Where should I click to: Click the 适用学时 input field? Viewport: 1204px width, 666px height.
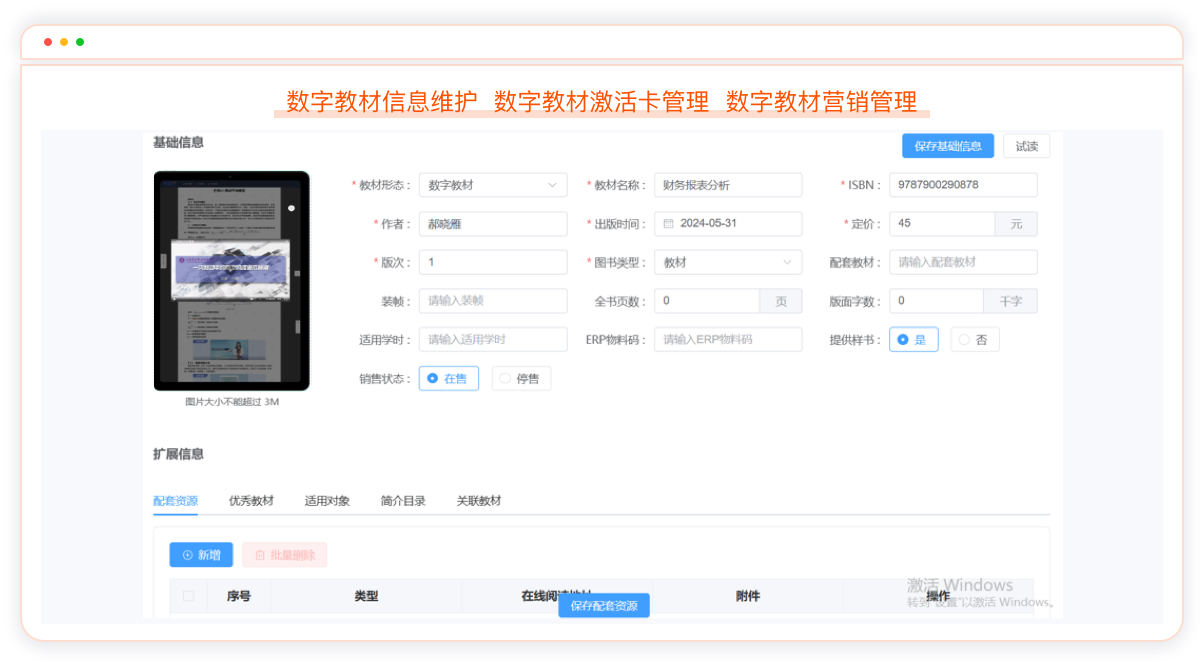[493, 340]
